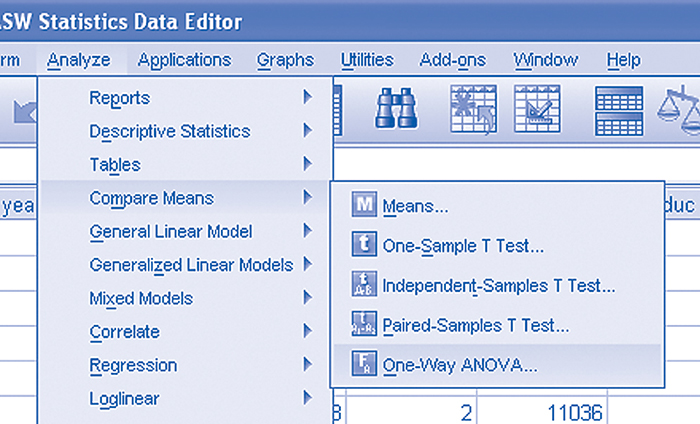Expand the Regression submenu arrow

point(308,365)
